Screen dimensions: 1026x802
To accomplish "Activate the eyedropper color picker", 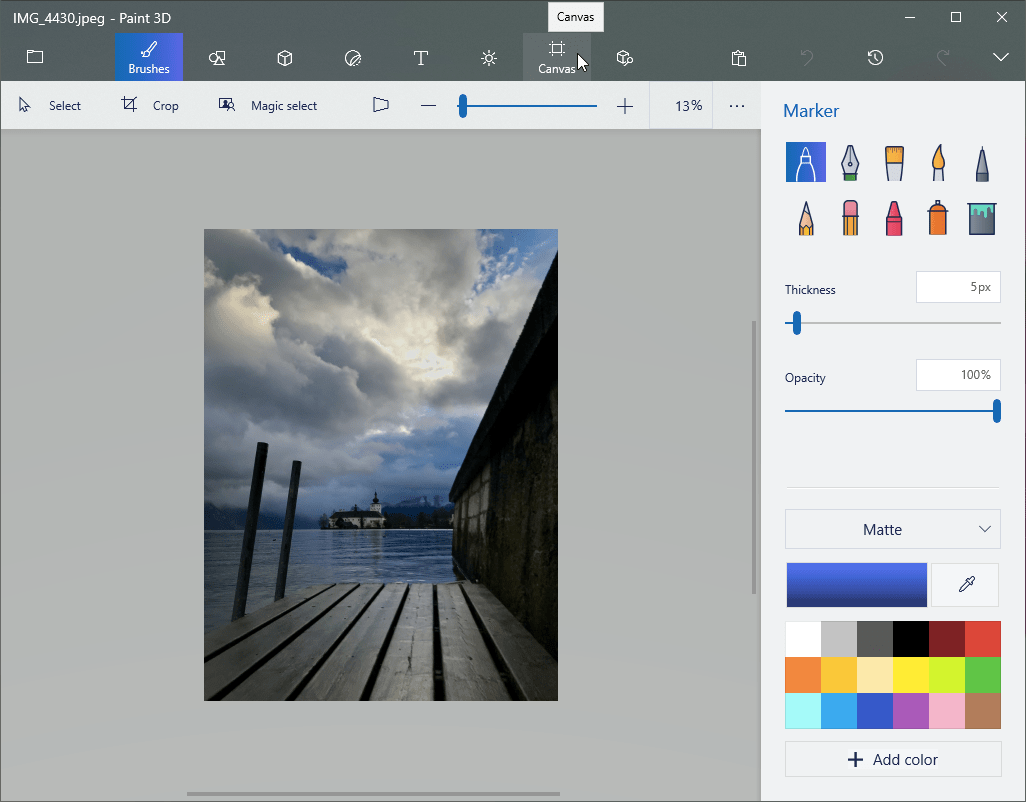I will tap(966, 585).
